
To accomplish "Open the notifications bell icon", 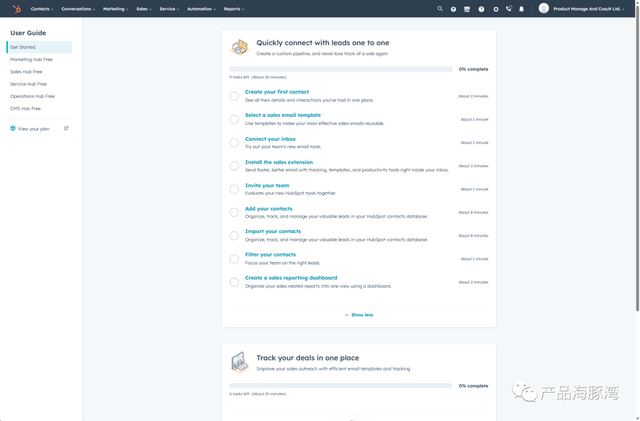I will pos(521,9).
